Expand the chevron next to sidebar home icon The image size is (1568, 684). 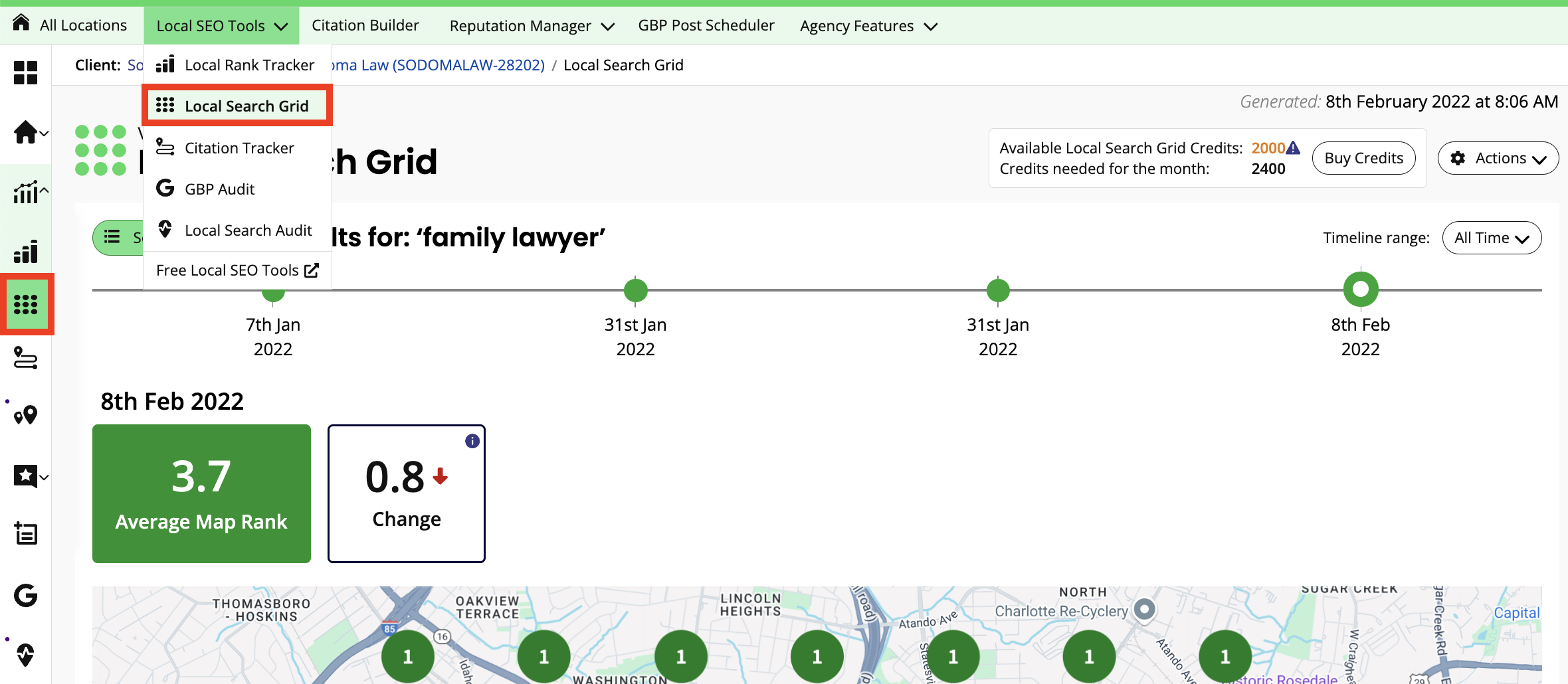[x=44, y=133]
